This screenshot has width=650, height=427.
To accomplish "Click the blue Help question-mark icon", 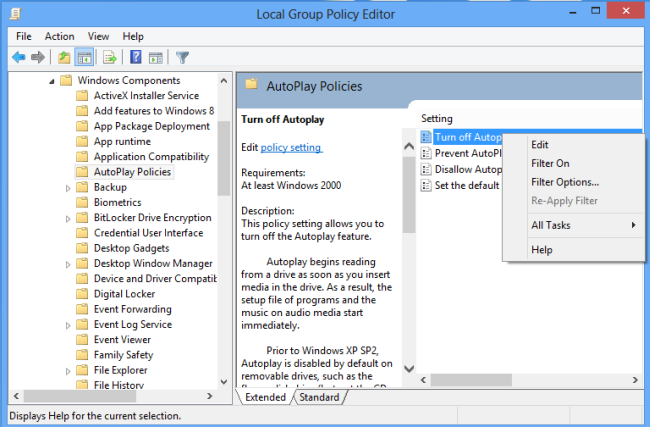I will point(136,57).
